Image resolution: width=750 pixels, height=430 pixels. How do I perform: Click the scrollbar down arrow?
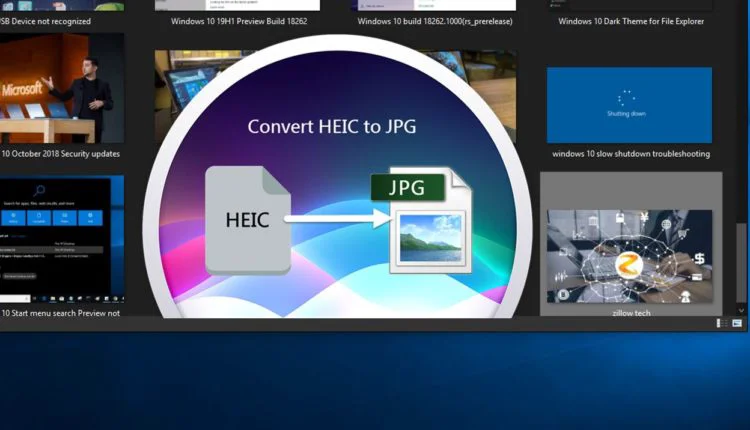(741, 310)
